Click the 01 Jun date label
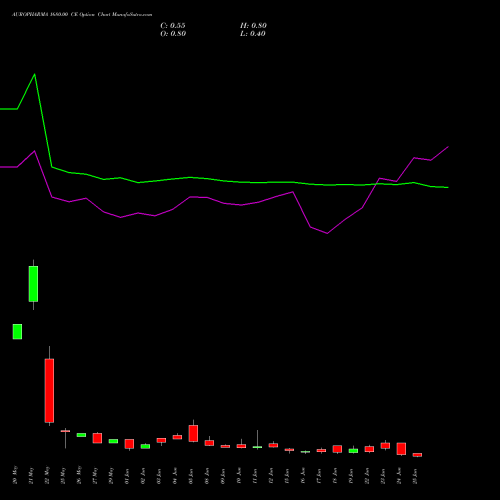 127,476
